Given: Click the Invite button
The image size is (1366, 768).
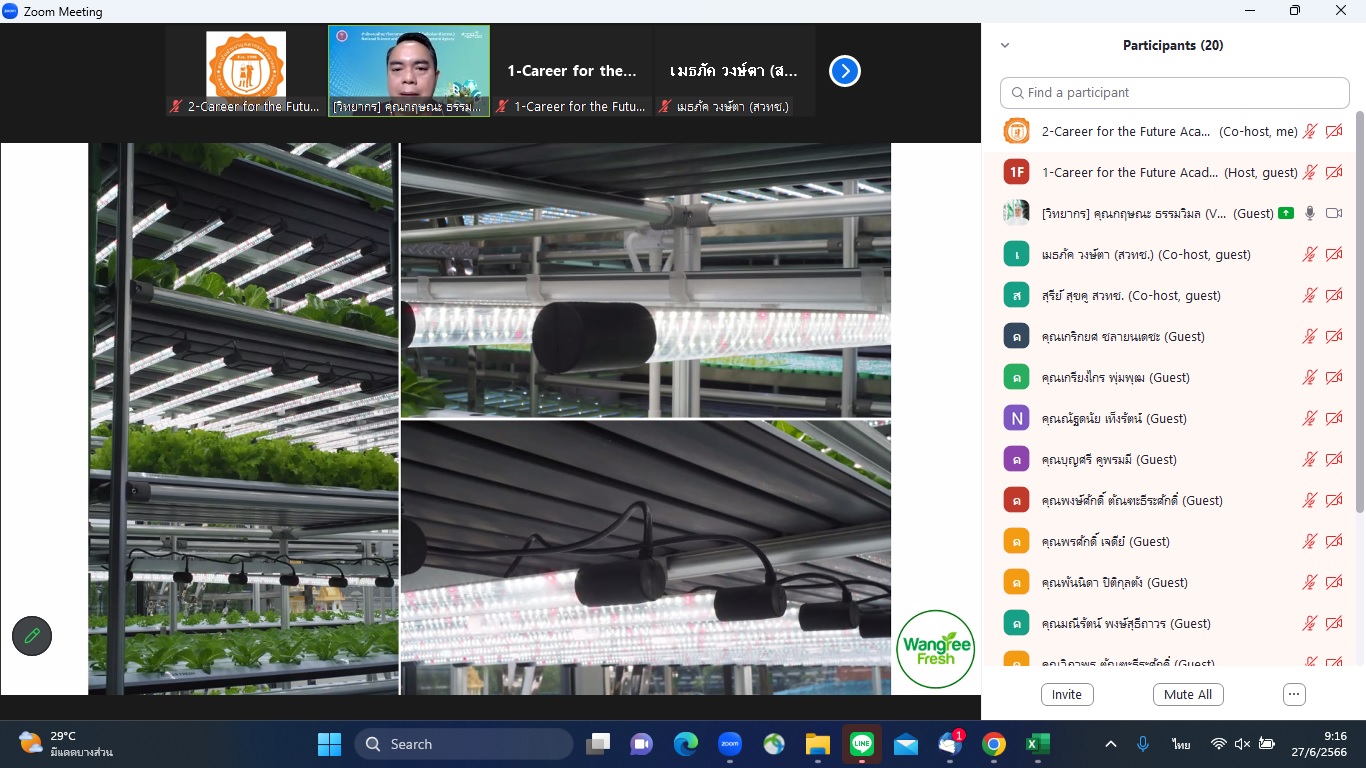Looking at the screenshot, I should [1066, 694].
